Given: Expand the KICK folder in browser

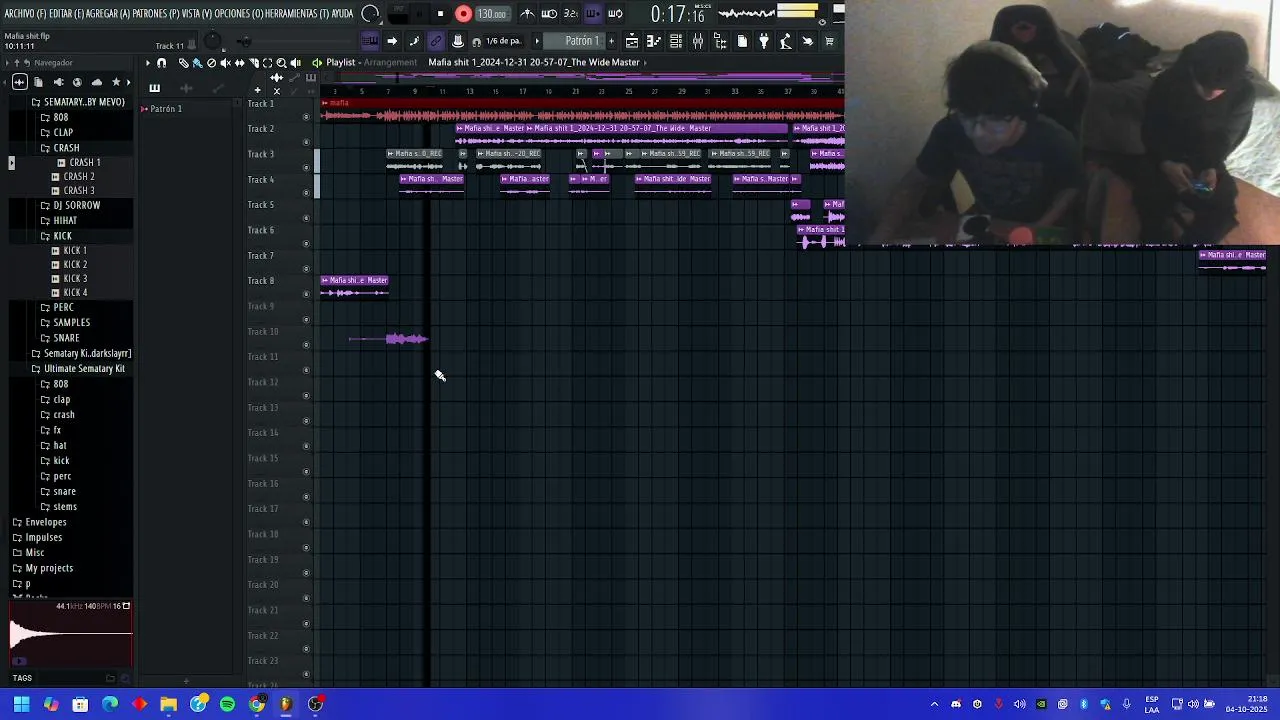Looking at the screenshot, I should pos(62,236).
